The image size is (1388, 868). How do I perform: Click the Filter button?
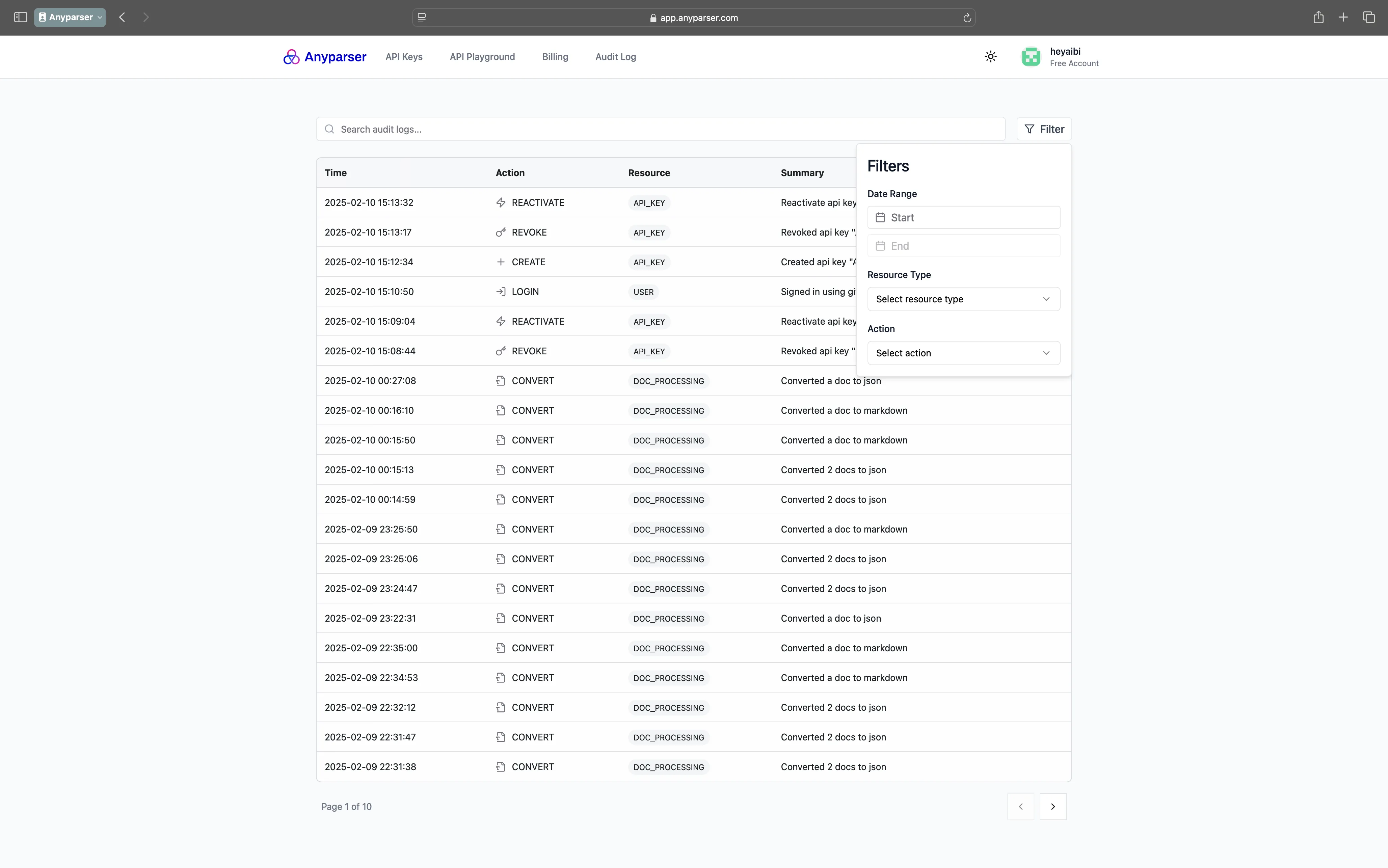point(1044,129)
